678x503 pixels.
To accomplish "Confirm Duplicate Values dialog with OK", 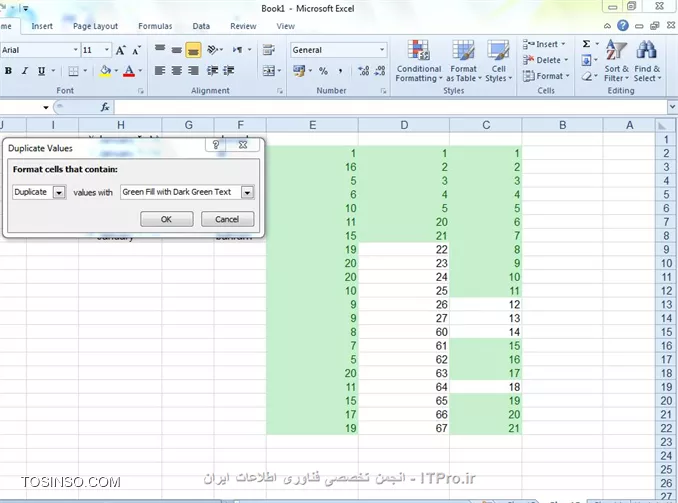I will coord(166,219).
